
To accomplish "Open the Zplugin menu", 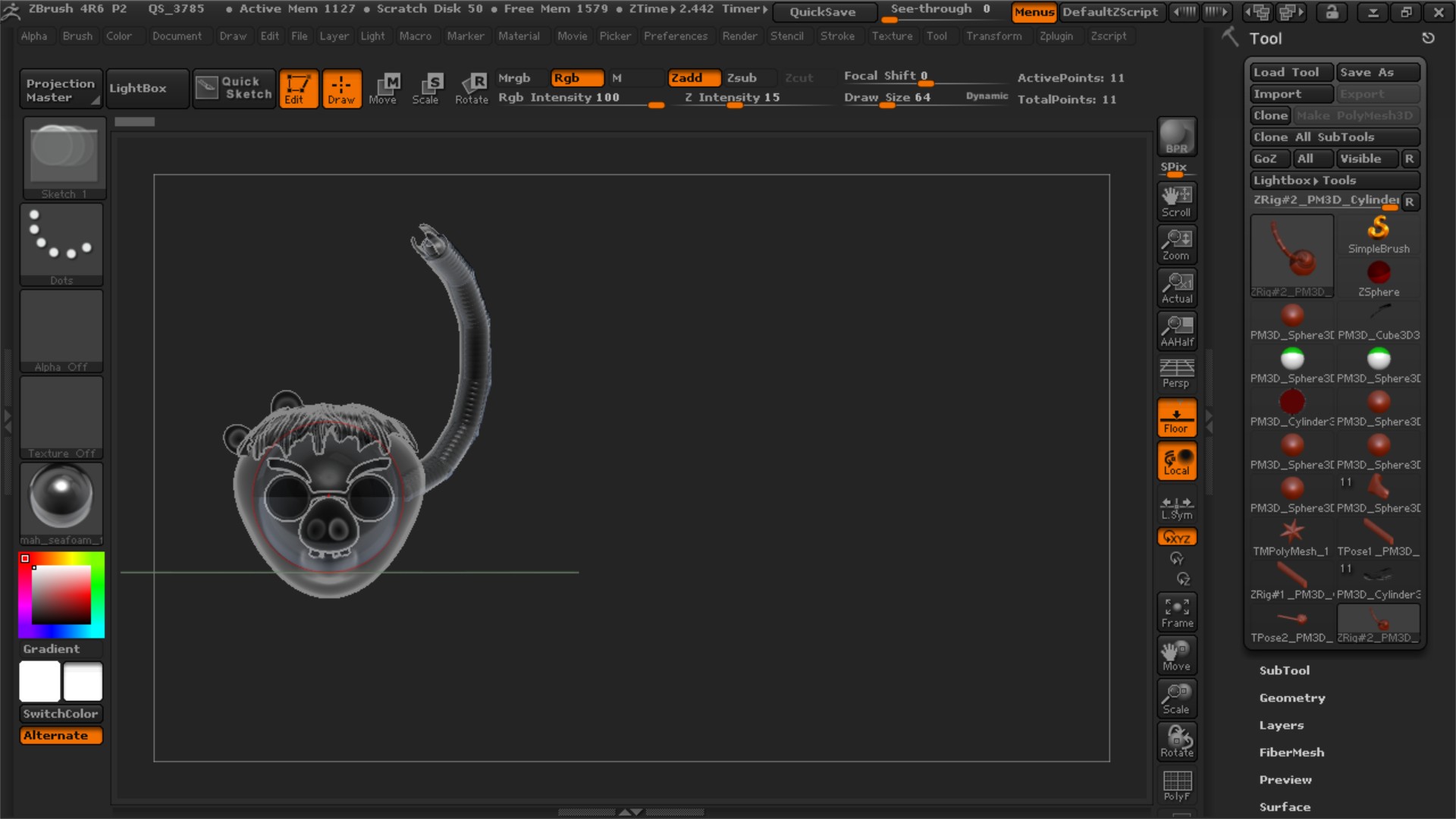I will [x=1056, y=36].
